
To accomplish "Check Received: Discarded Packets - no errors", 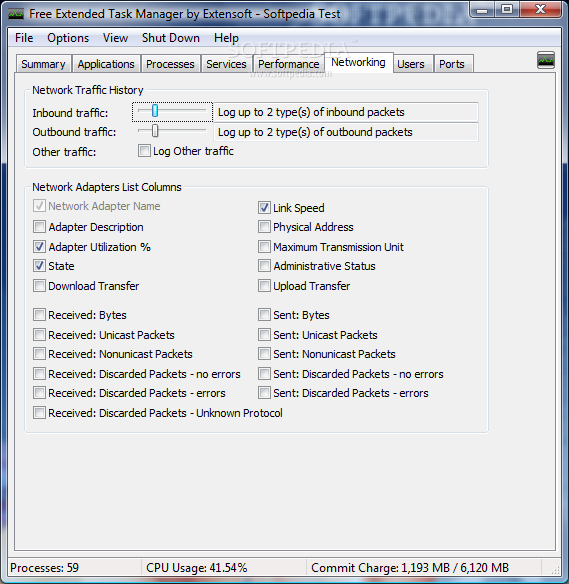I will (39, 374).
